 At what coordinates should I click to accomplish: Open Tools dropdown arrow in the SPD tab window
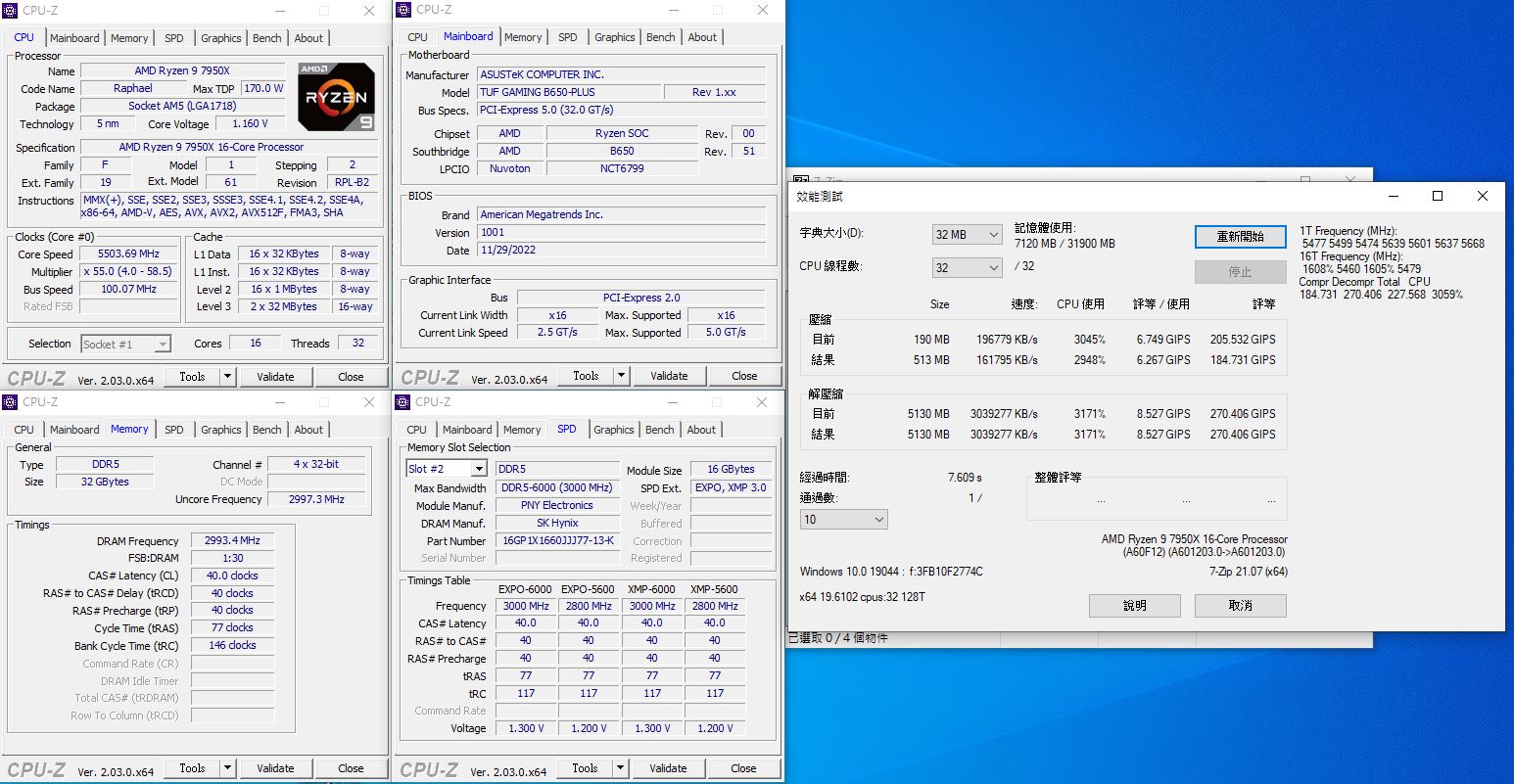(x=621, y=768)
